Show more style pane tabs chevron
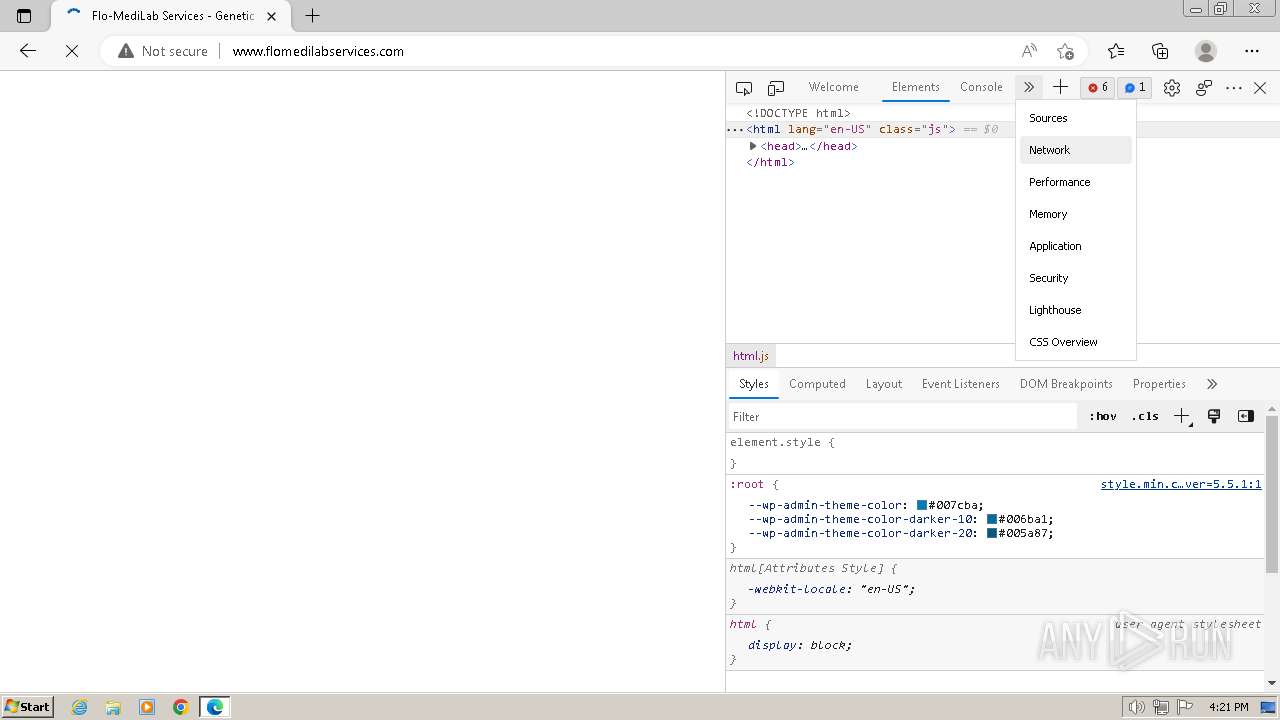 click(1212, 384)
